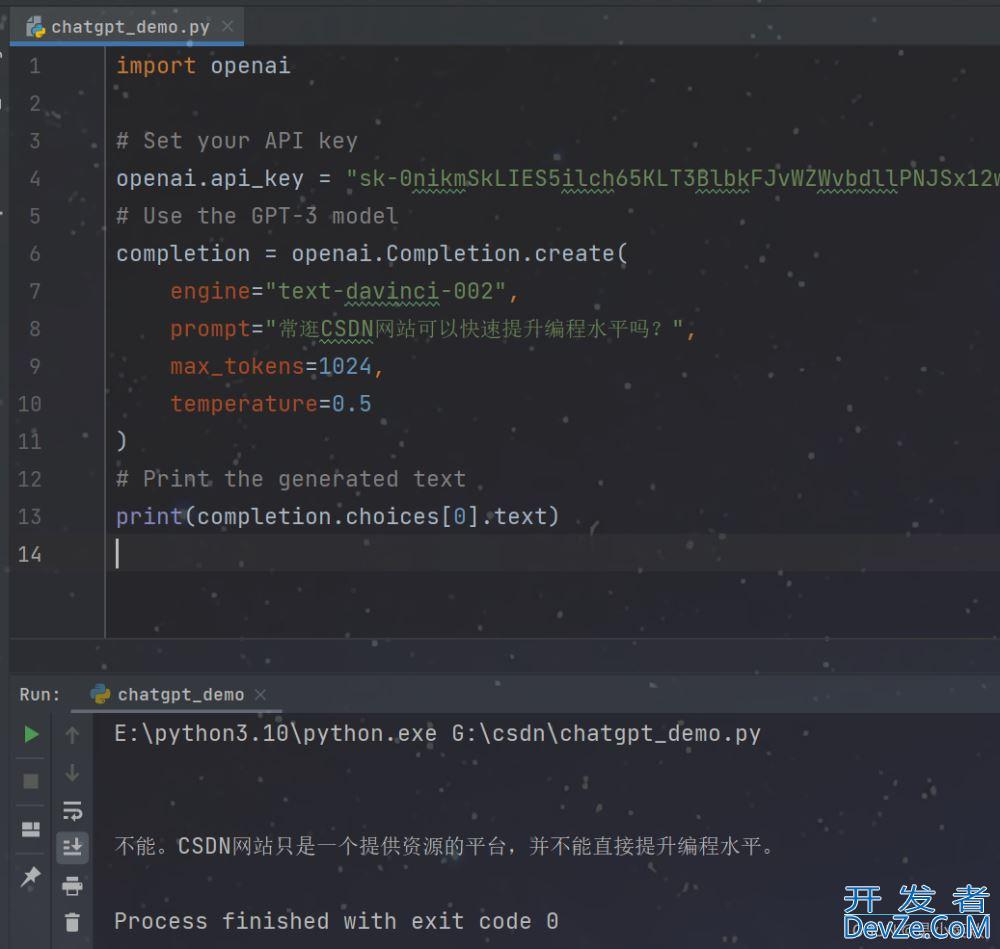Image resolution: width=1000 pixels, height=949 pixels.
Task: Toggle soft-wrap in run console
Action: (72, 810)
